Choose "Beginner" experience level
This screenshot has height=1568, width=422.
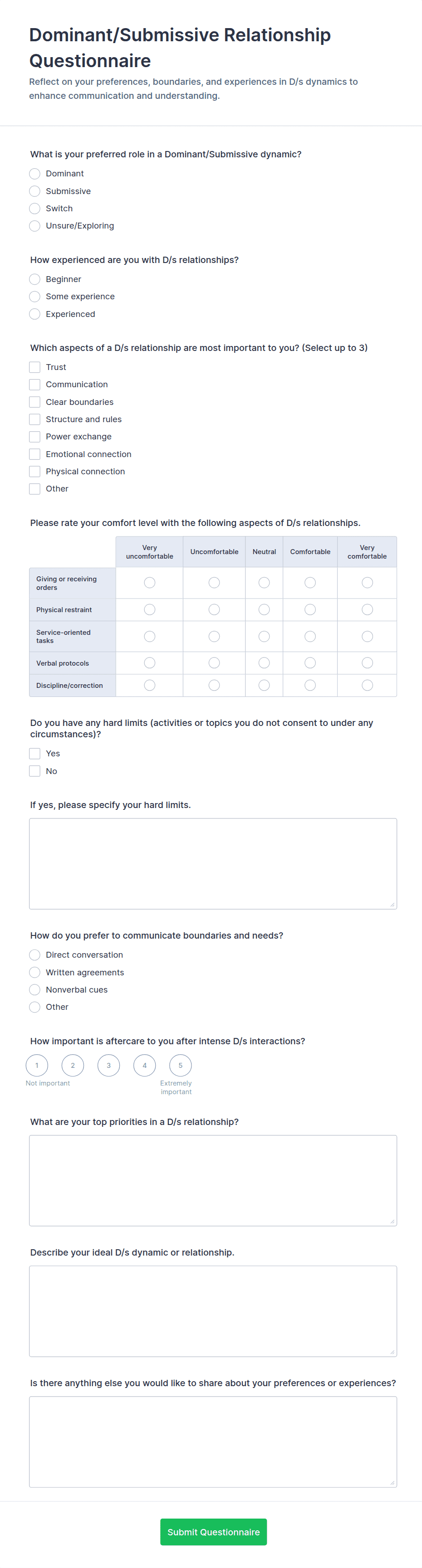(x=34, y=279)
